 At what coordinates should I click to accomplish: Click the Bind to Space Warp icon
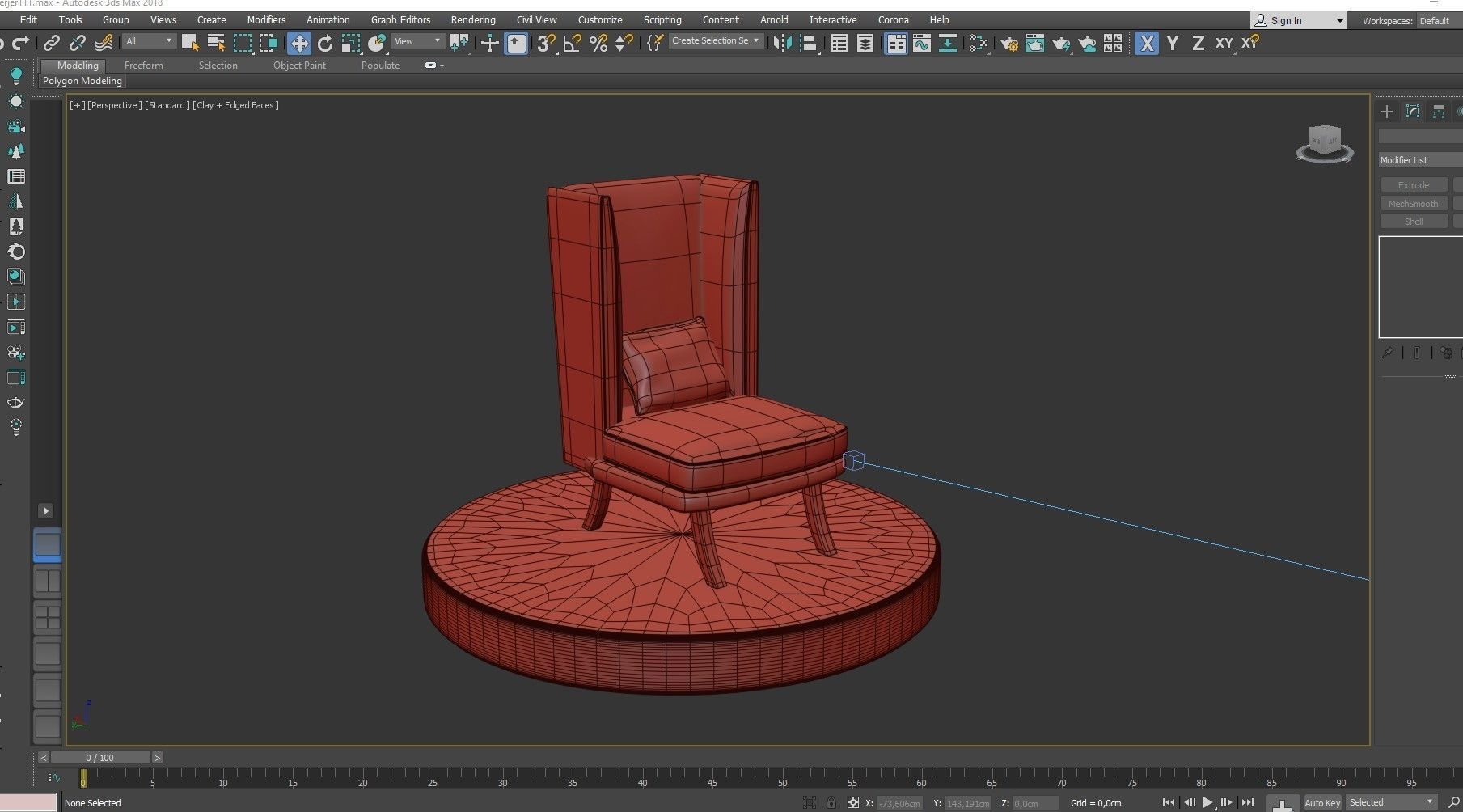[104, 43]
